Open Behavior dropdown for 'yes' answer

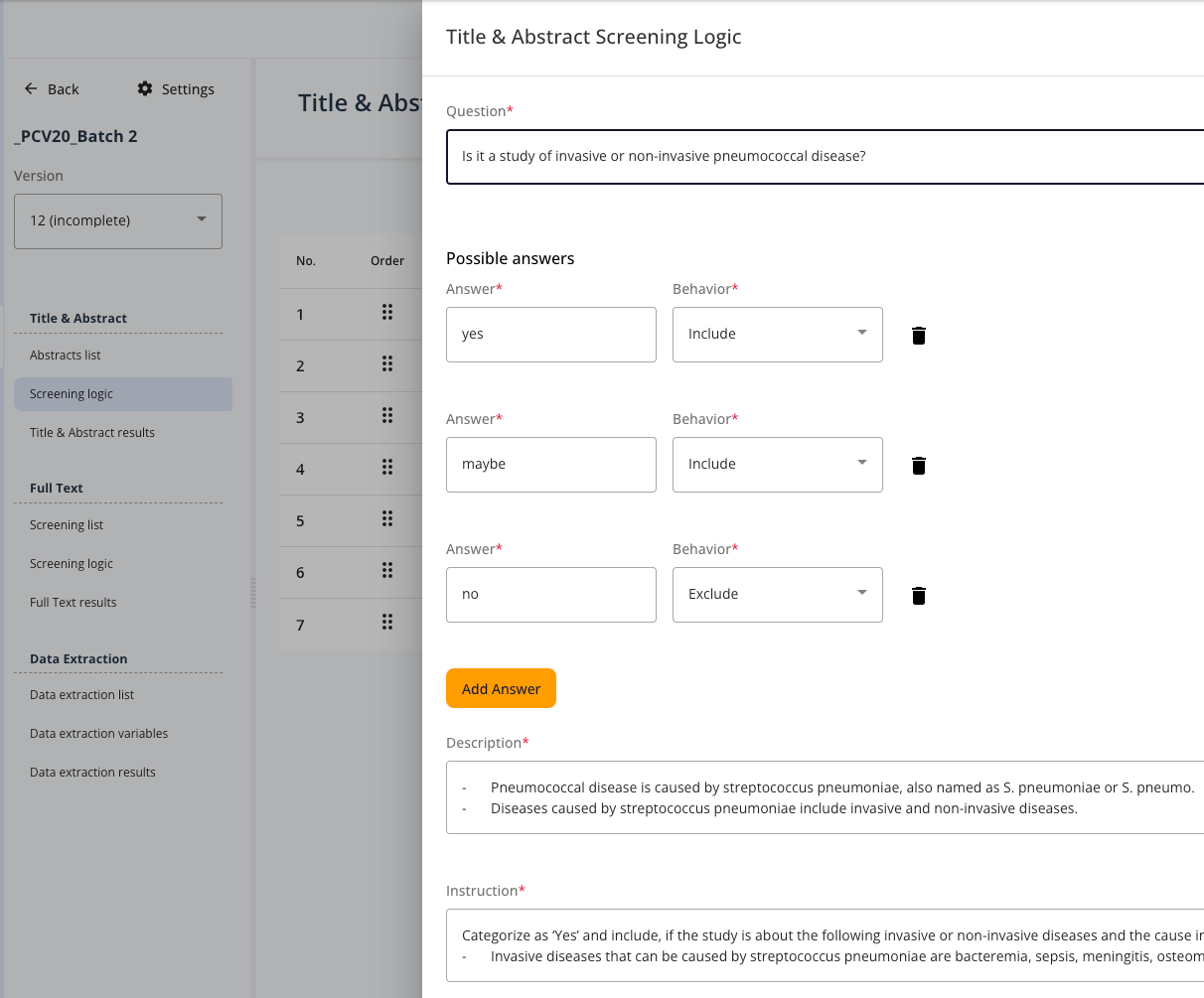pyautogui.click(x=777, y=335)
